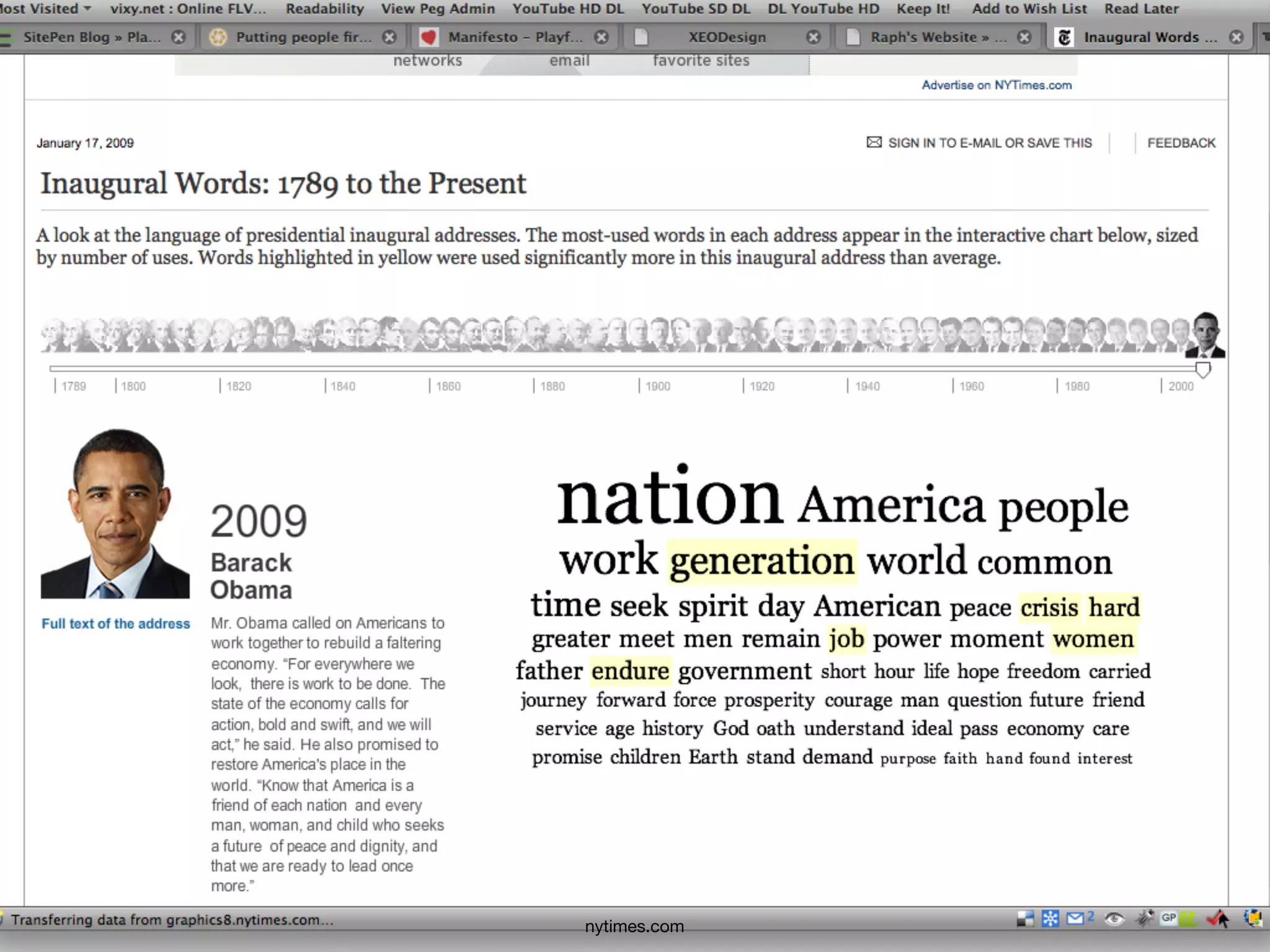The image size is (1270, 952).
Task: Click the highlighted word generation in cloud
Action: (762, 562)
